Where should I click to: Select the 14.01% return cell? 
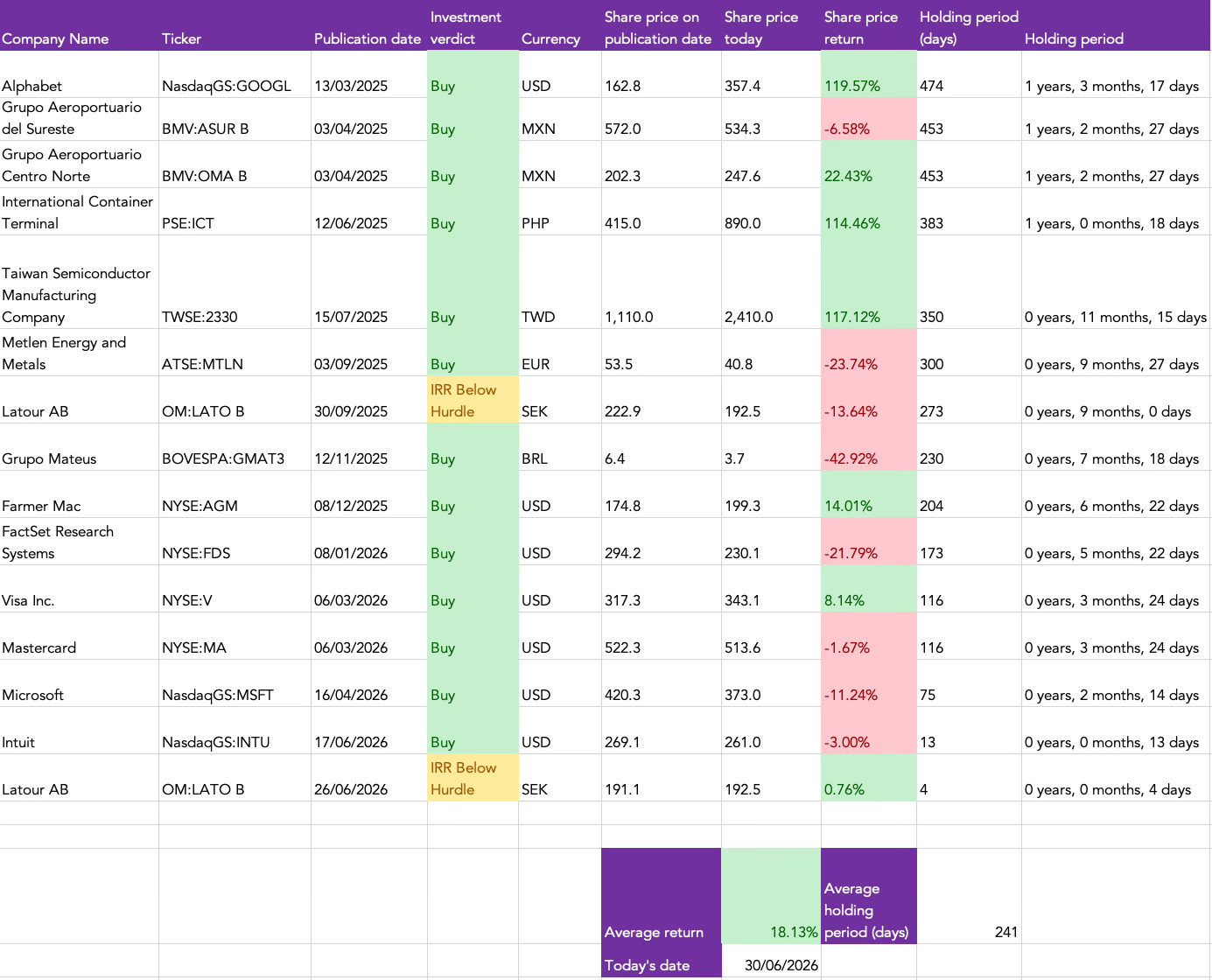869,494
